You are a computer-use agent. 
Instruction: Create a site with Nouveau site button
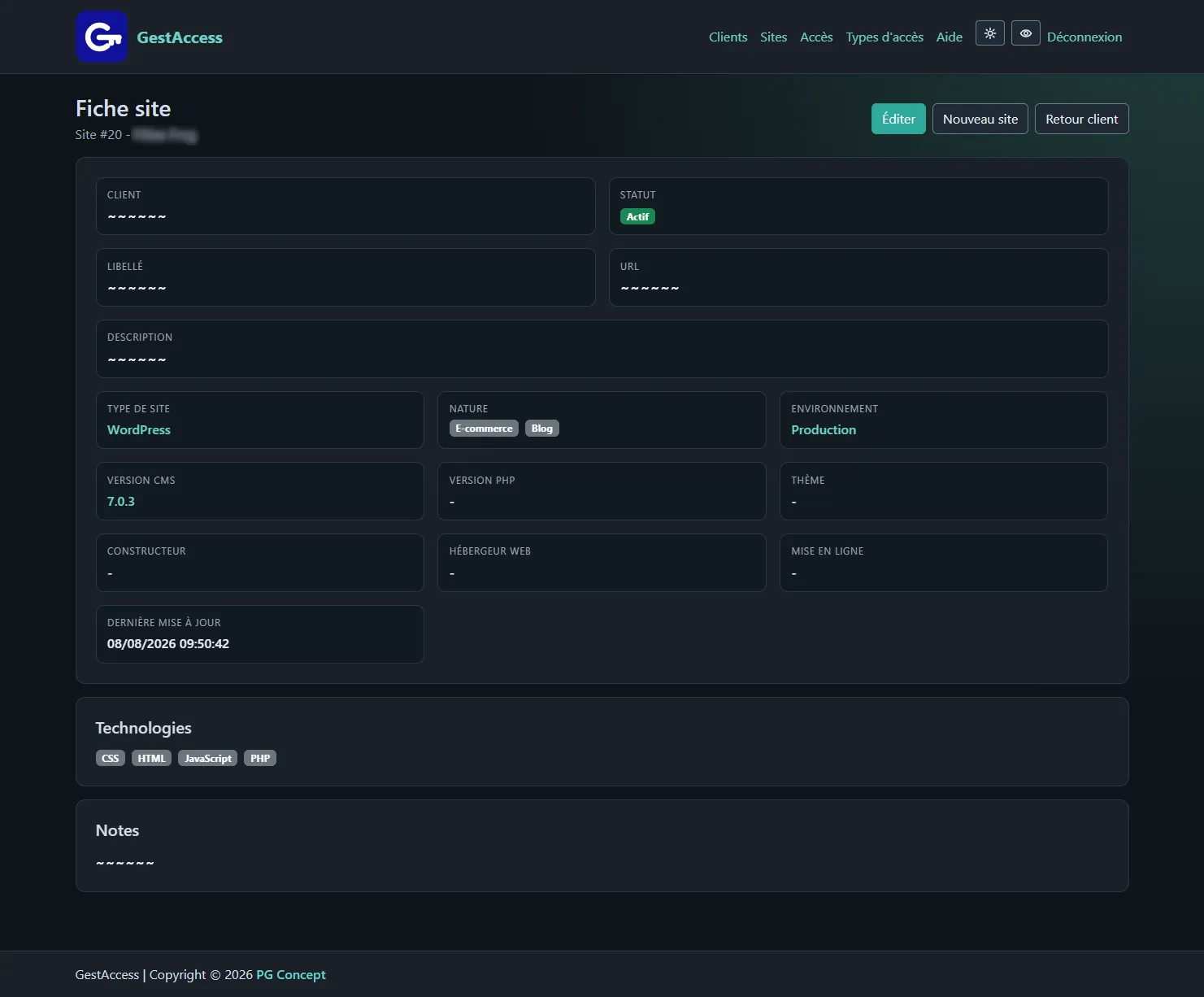tap(980, 119)
